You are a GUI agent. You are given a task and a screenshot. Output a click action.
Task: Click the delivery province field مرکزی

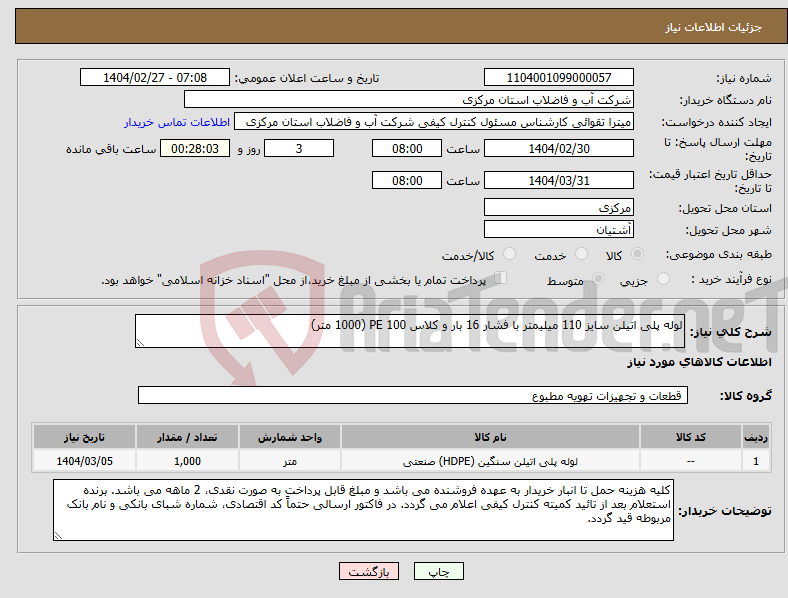559,207
